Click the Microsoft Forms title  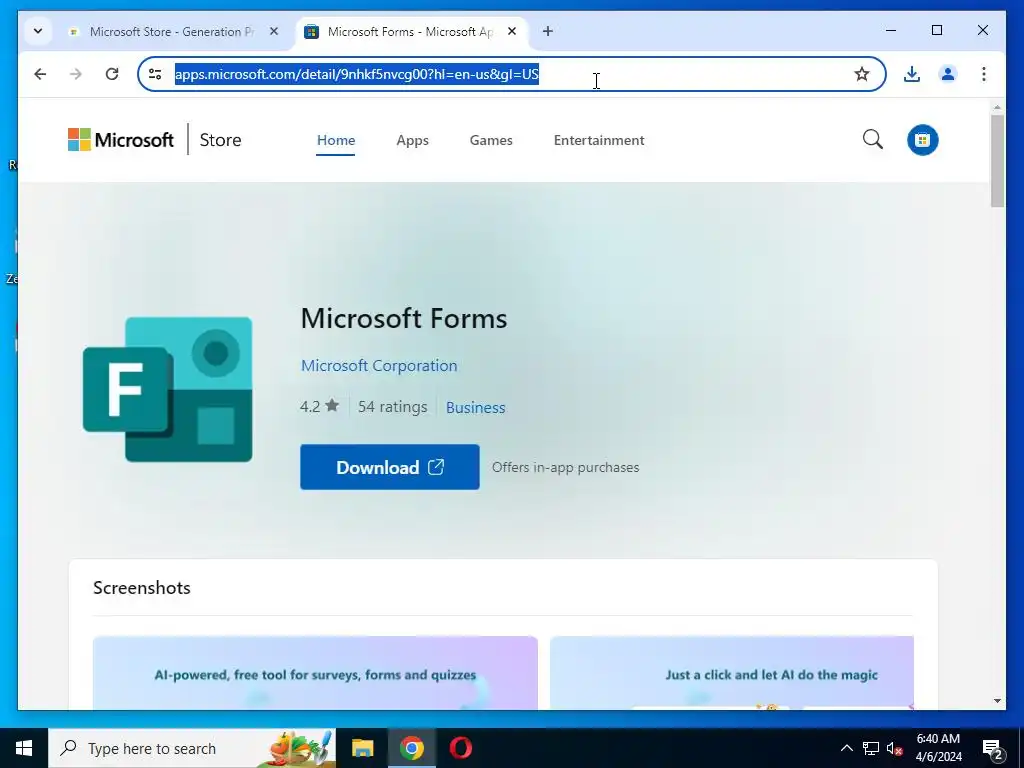(404, 318)
